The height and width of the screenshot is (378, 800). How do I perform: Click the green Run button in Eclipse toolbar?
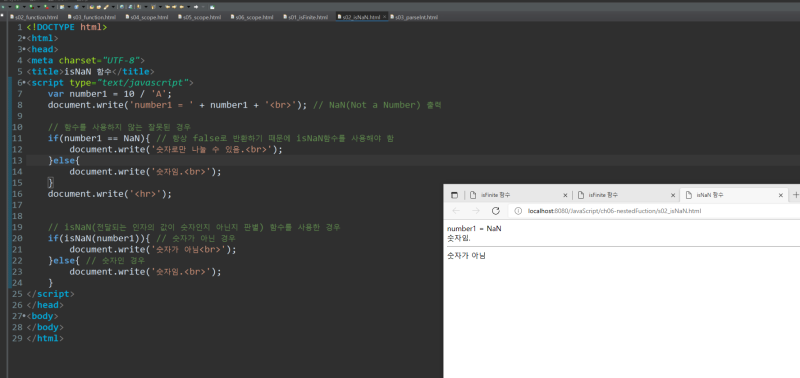(x=17, y=7)
